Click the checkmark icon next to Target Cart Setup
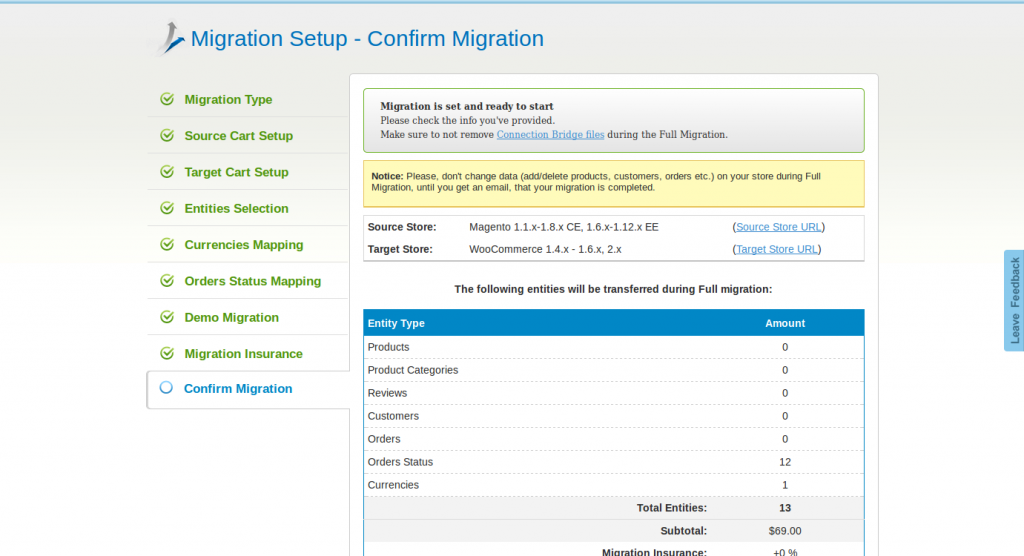Screen dimensions: 1024x556 point(167,172)
